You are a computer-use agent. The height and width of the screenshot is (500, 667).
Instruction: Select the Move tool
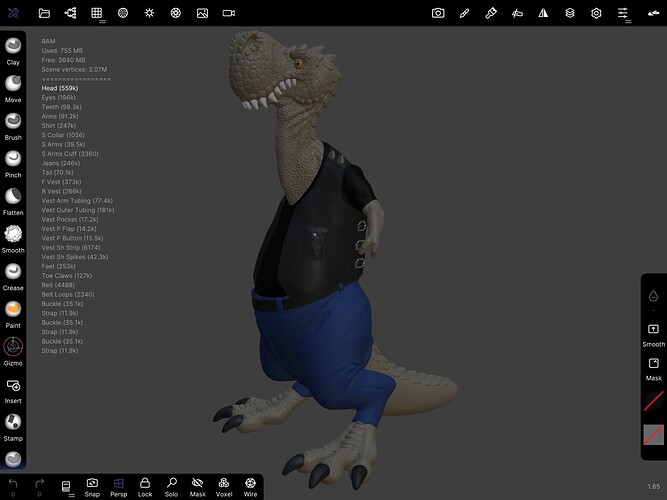point(13,89)
